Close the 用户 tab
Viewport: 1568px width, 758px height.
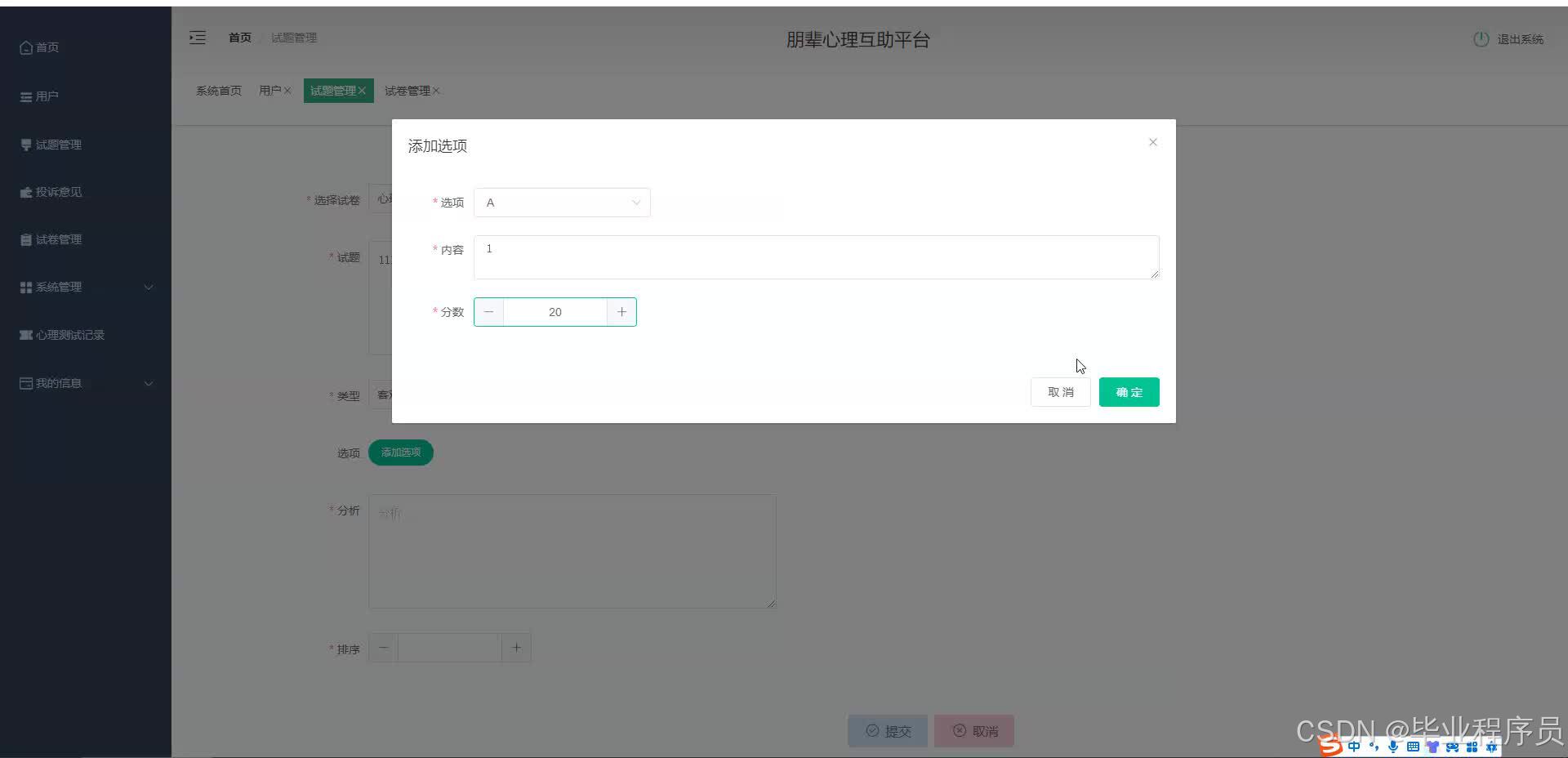point(287,91)
